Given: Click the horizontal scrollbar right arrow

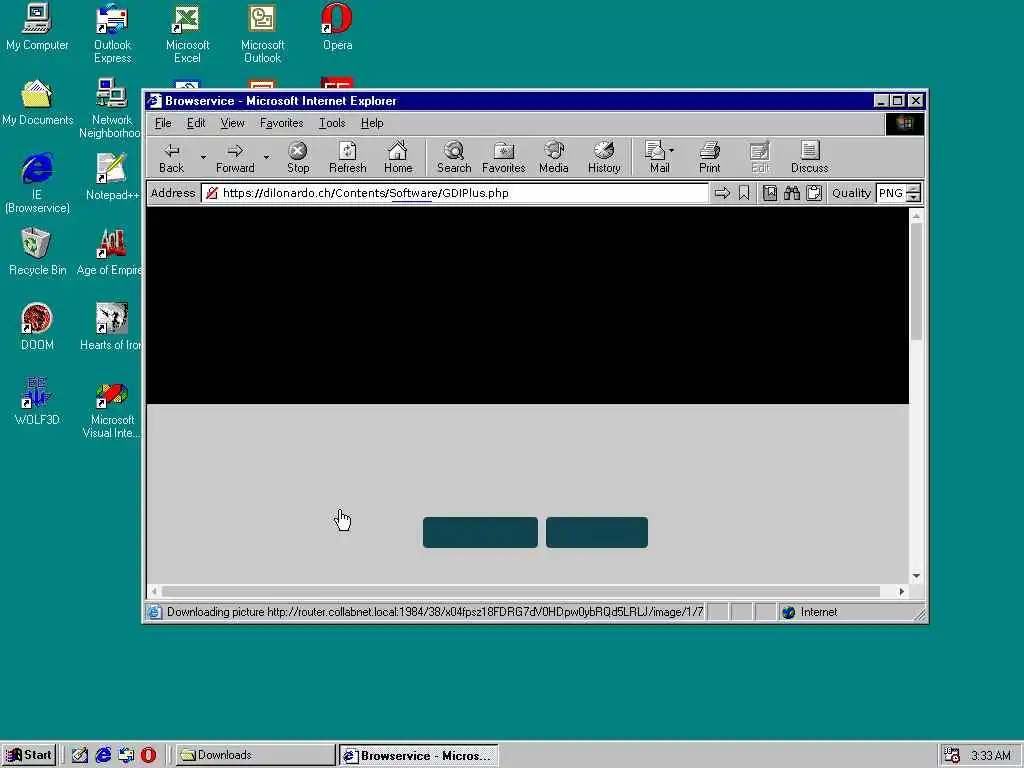Looking at the screenshot, I should click(x=902, y=591).
